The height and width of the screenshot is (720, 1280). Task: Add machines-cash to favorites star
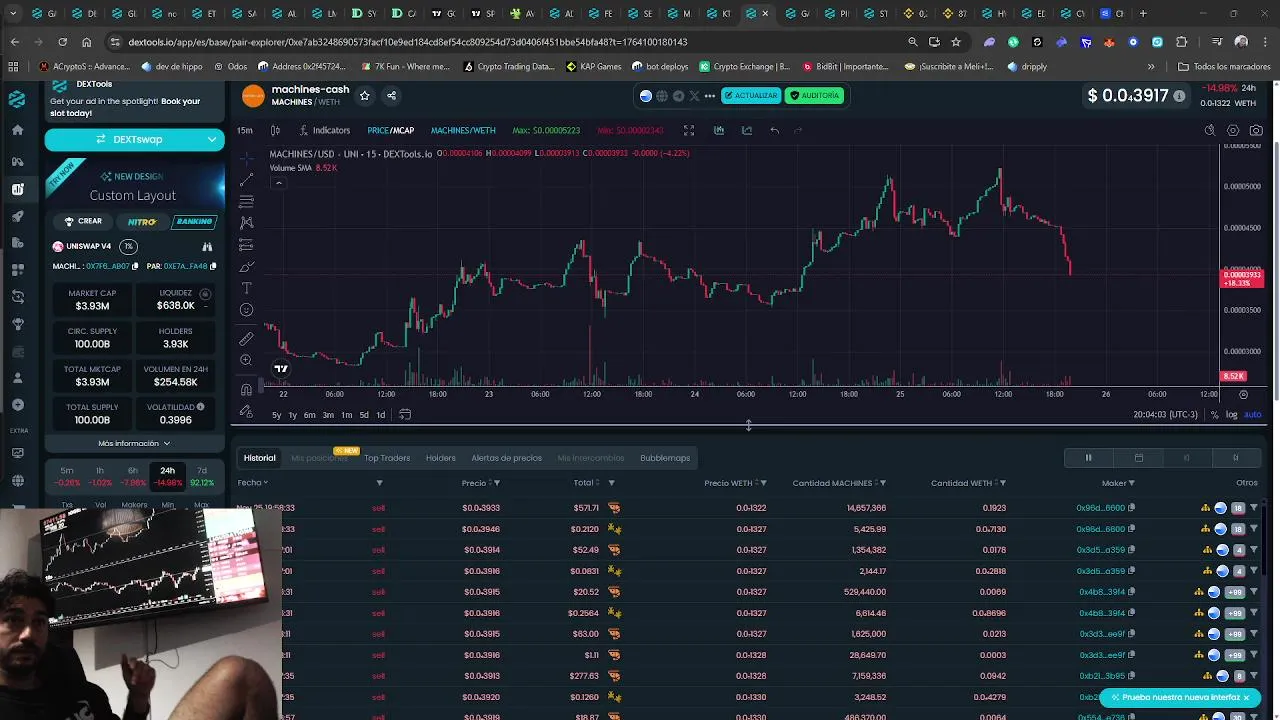(364, 96)
